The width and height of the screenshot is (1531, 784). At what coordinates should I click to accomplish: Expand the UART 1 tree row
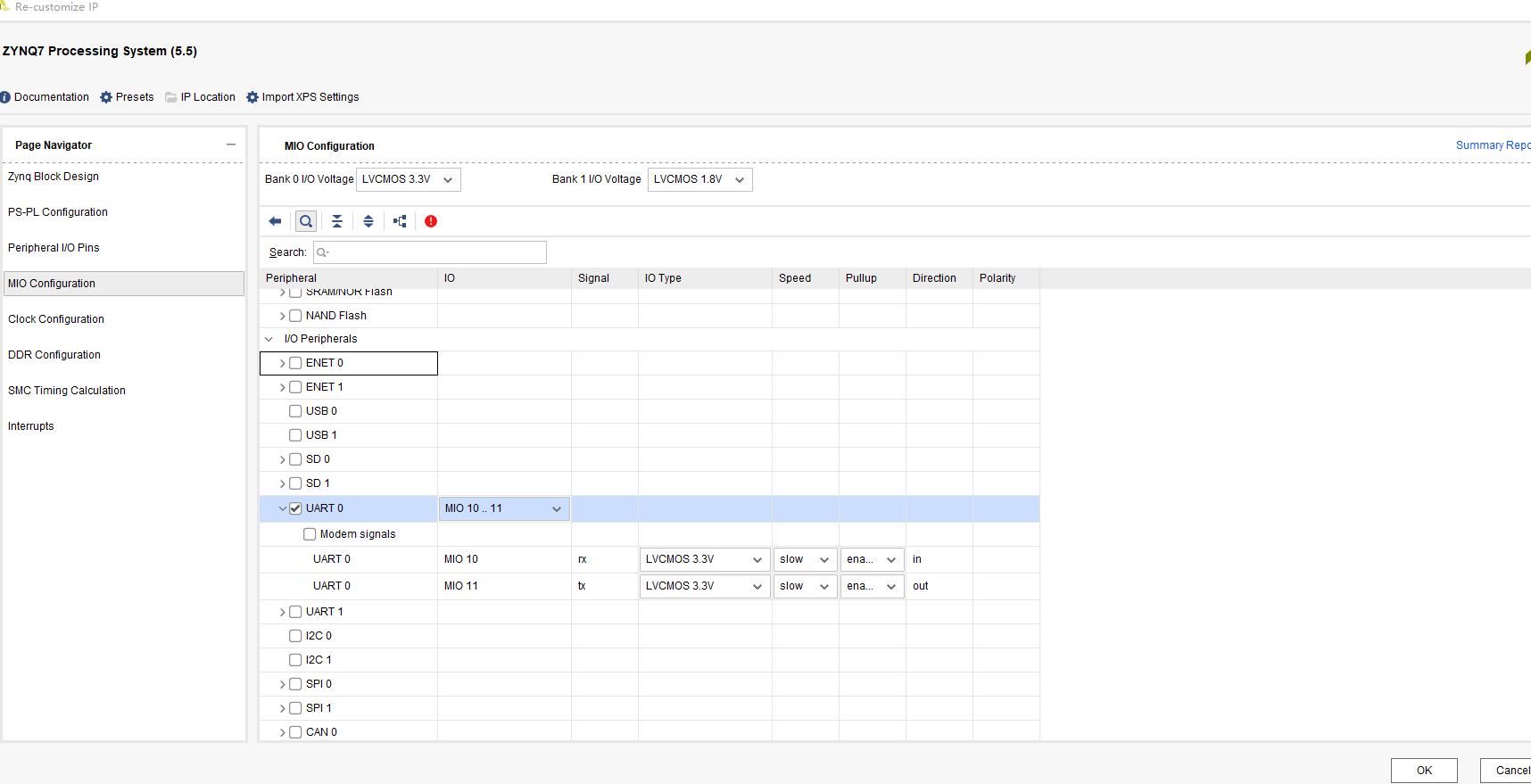coord(283,612)
